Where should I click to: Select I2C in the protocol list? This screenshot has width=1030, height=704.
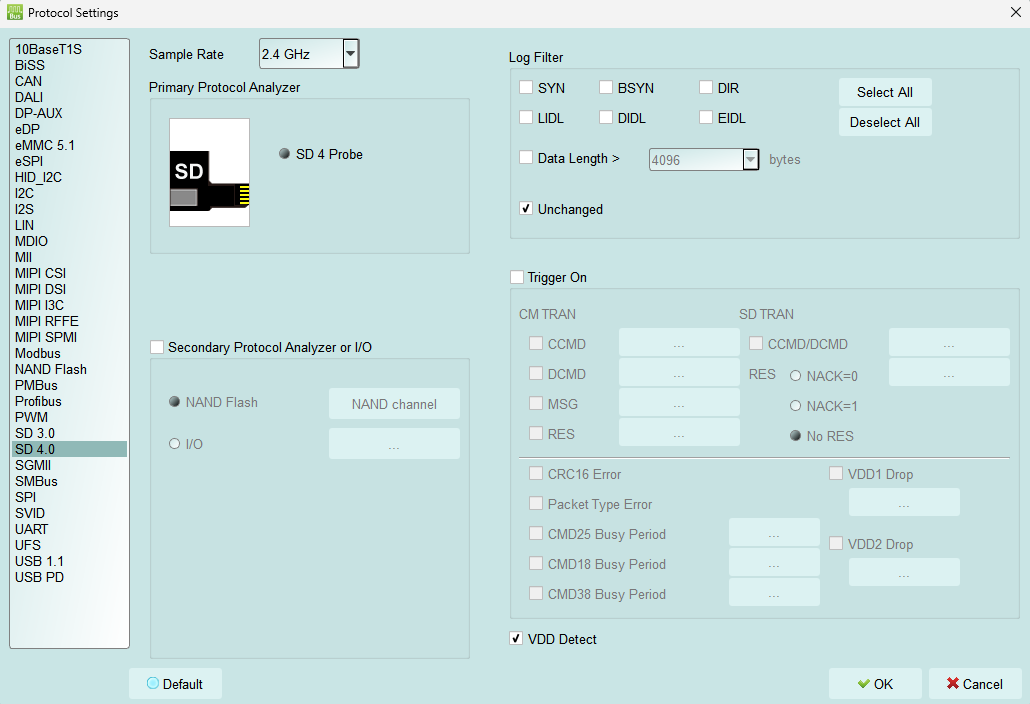point(70,193)
